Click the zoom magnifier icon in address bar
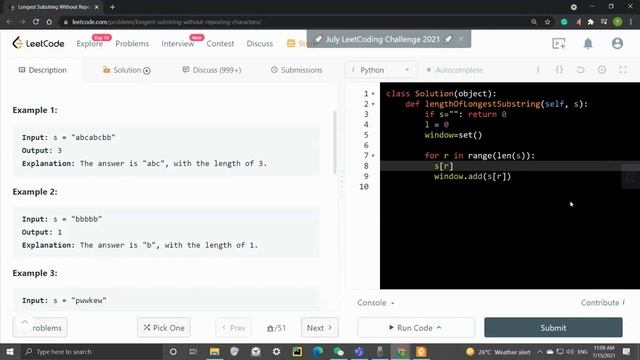Viewport: 640px width, 360px height. [x=534, y=22]
